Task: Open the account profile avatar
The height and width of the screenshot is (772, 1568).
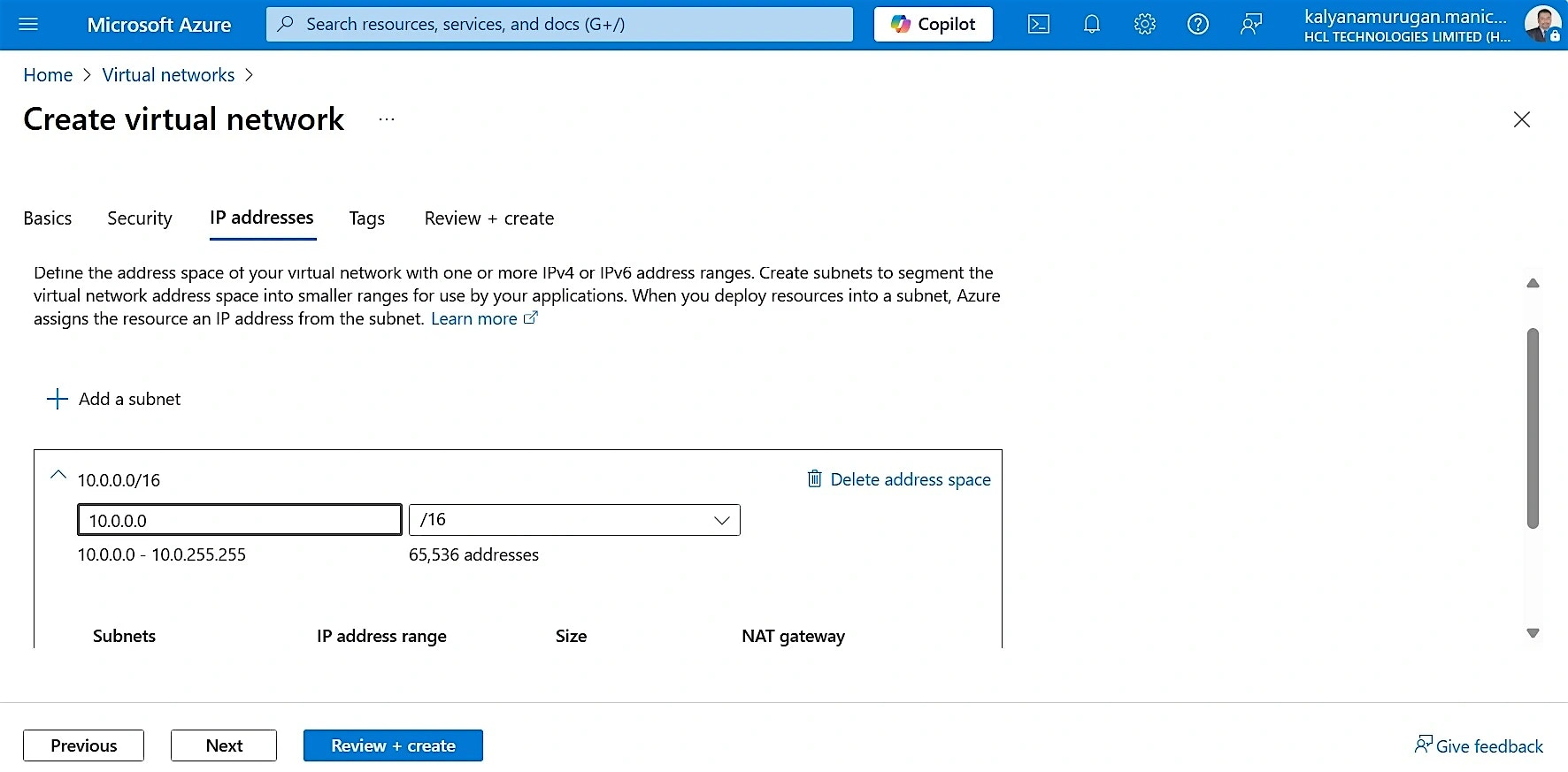Action: coord(1541,24)
